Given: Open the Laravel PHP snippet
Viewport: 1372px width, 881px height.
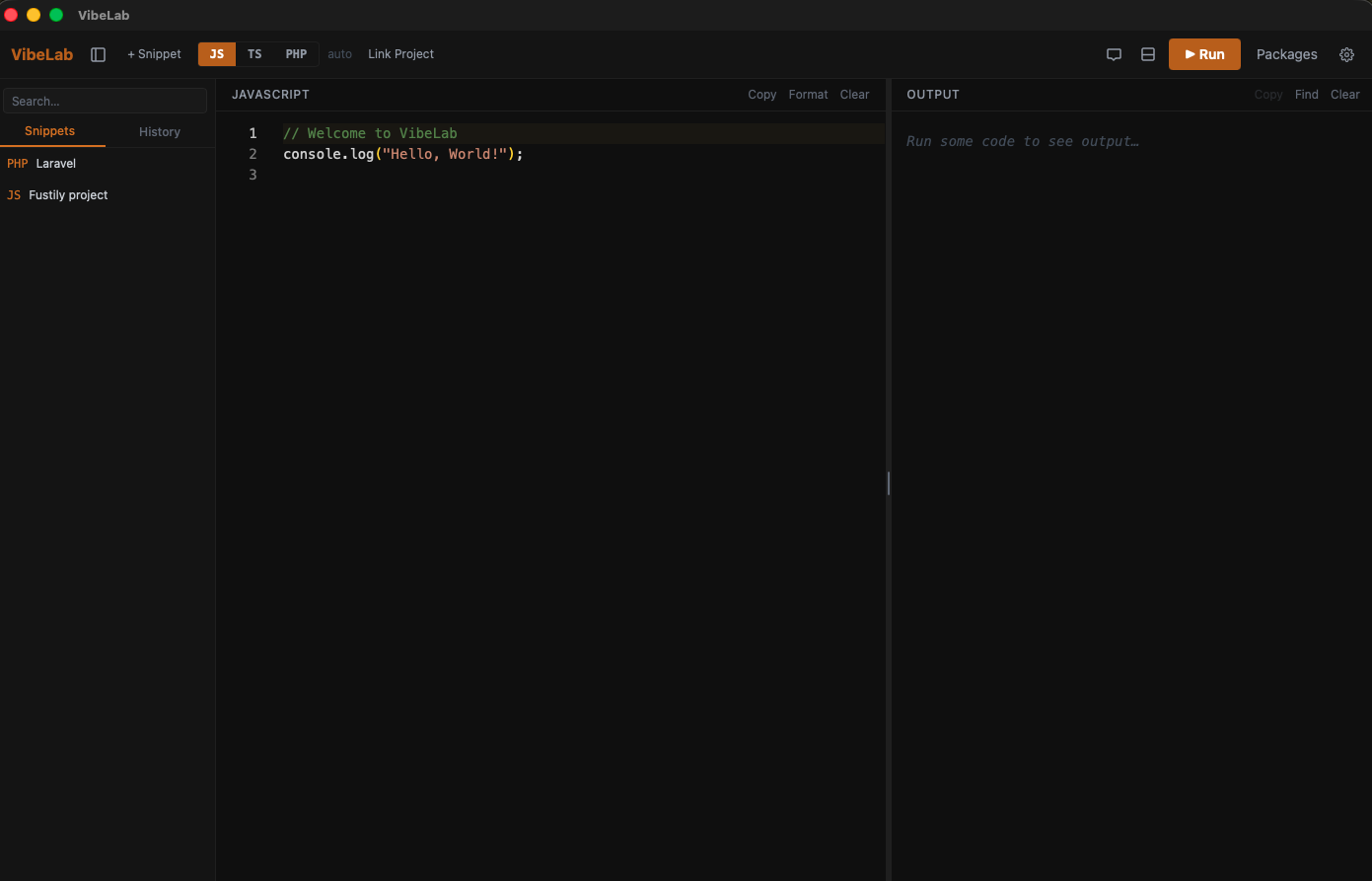Looking at the screenshot, I should click(108, 164).
